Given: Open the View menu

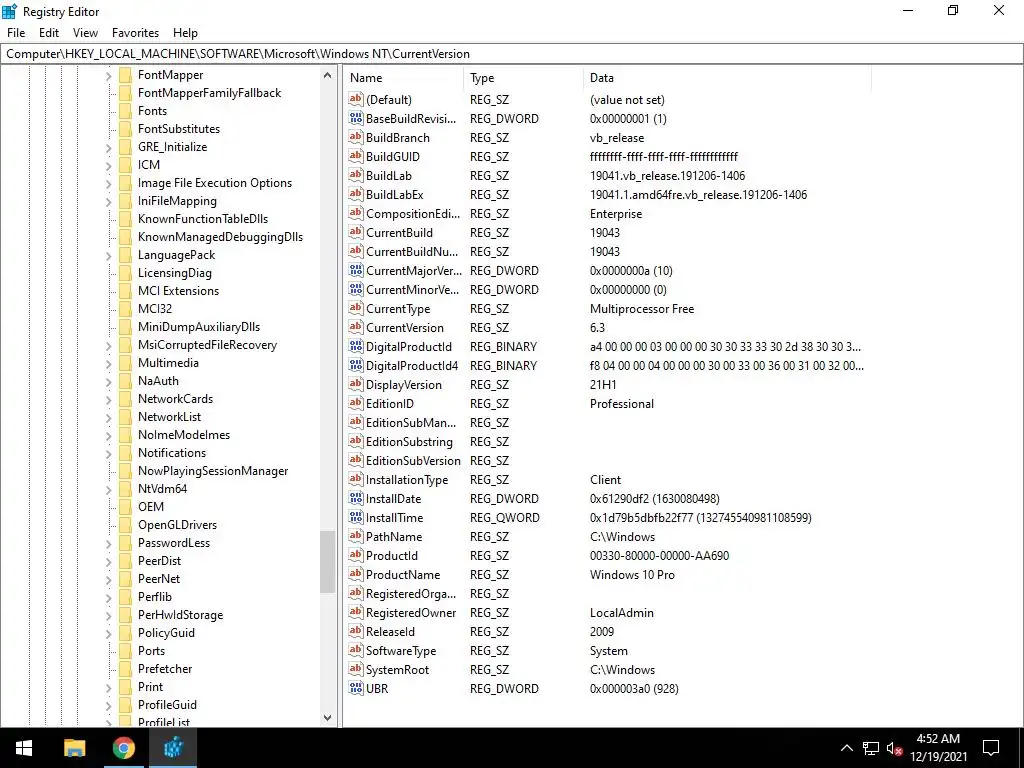Looking at the screenshot, I should 86,33.
